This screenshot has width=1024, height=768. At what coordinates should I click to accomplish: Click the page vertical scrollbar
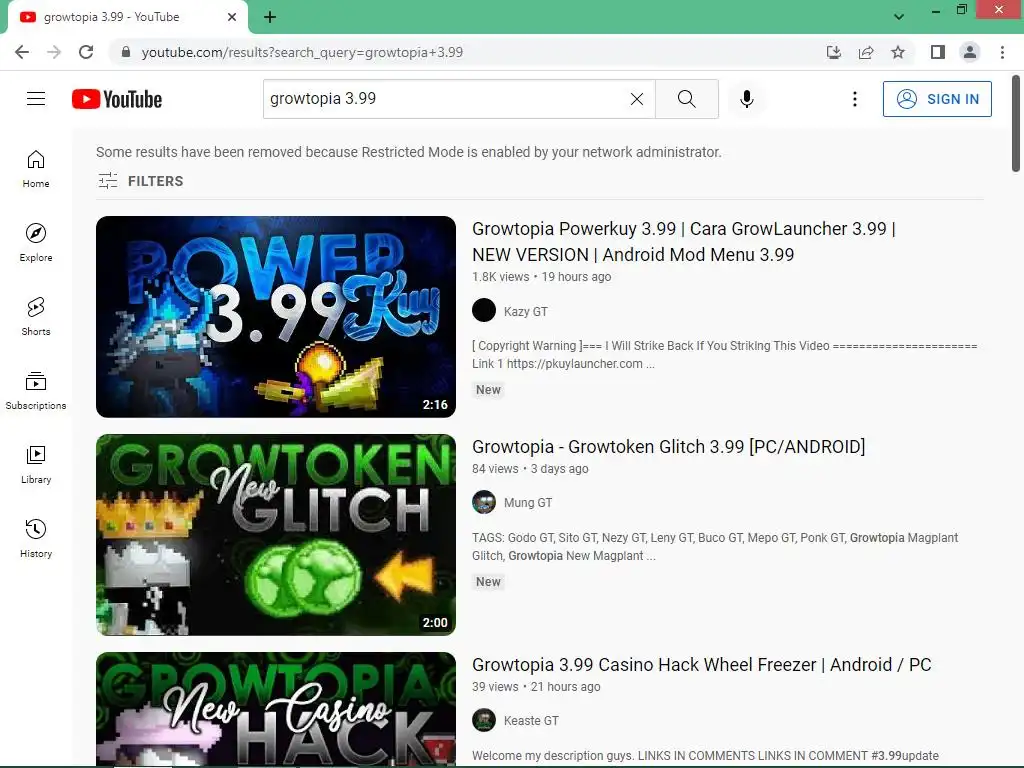[1016, 124]
